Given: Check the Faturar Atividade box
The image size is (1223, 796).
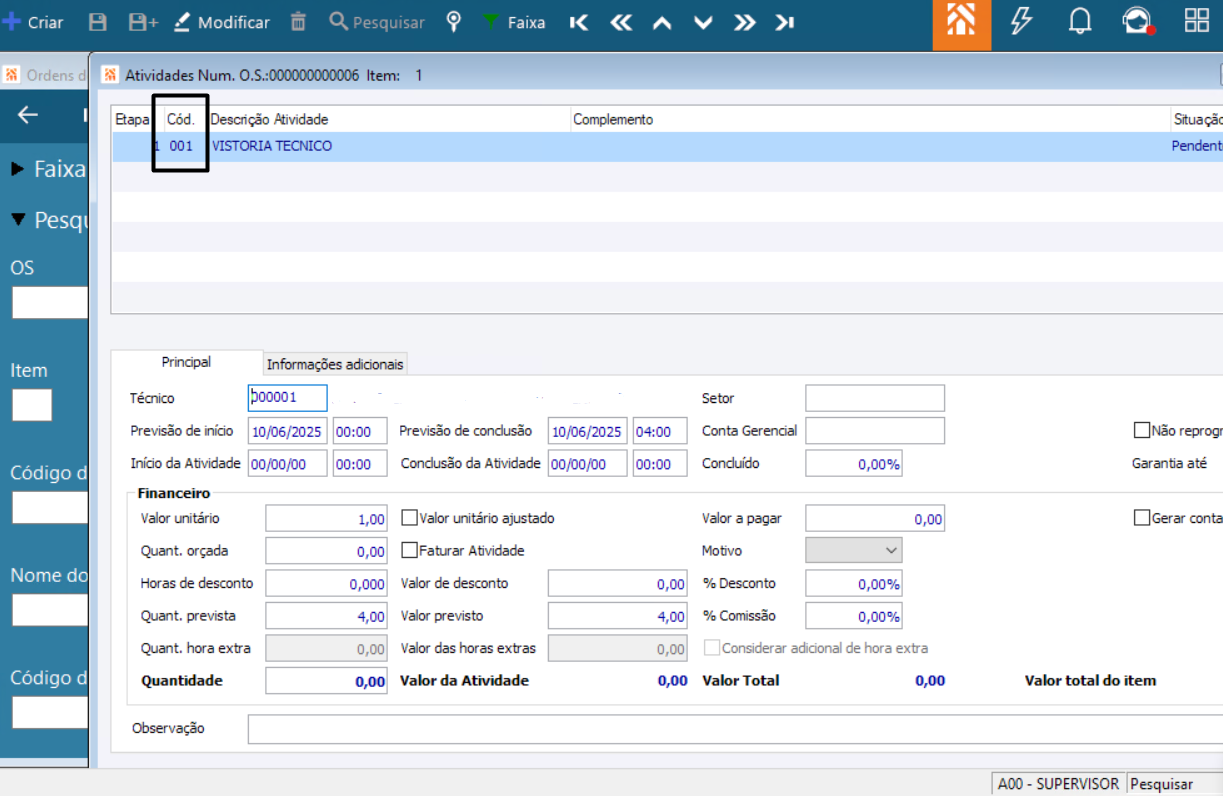Looking at the screenshot, I should point(409,550).
